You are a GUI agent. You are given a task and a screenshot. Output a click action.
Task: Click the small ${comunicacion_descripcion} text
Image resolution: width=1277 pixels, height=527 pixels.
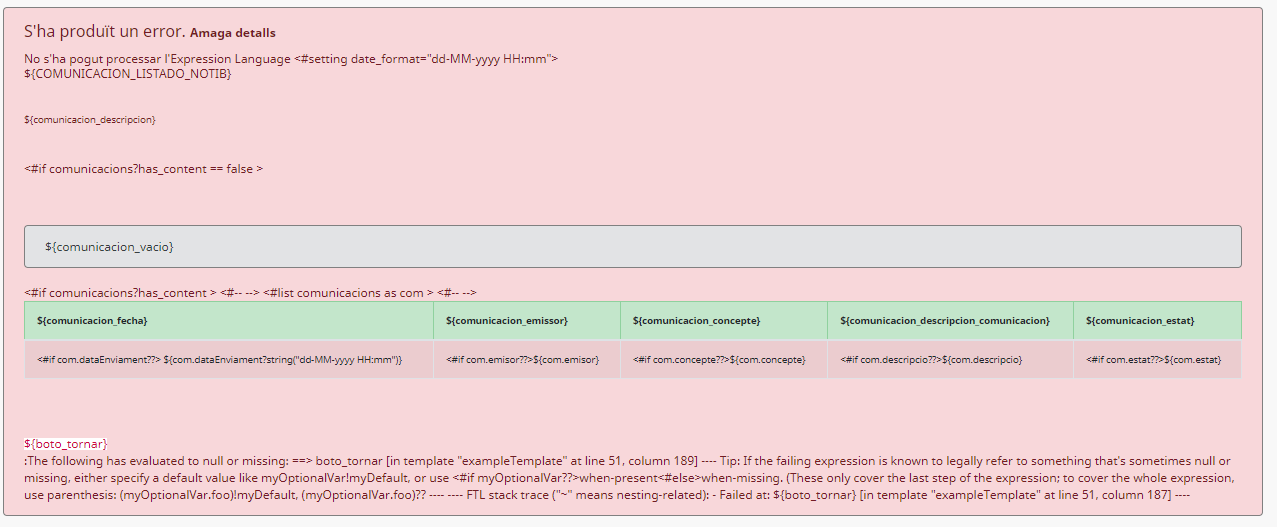click(90, 119)
